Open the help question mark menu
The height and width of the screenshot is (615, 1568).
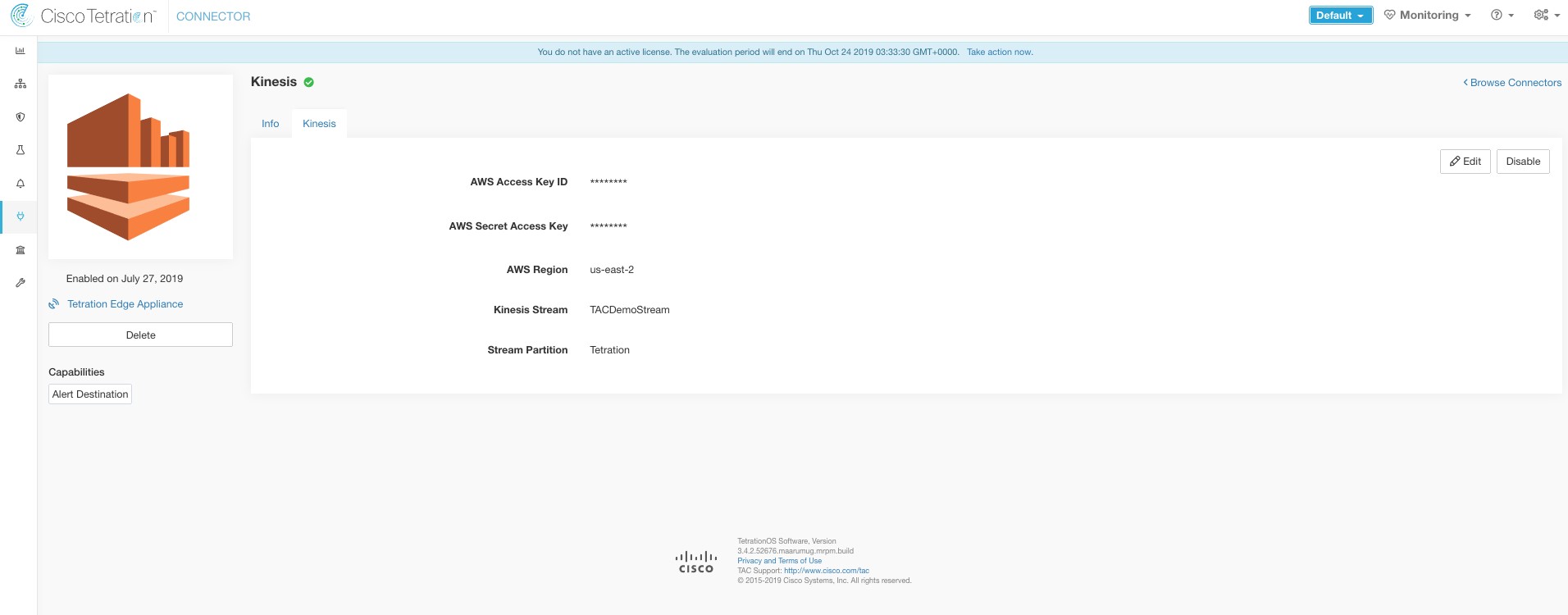point(1502,16)
